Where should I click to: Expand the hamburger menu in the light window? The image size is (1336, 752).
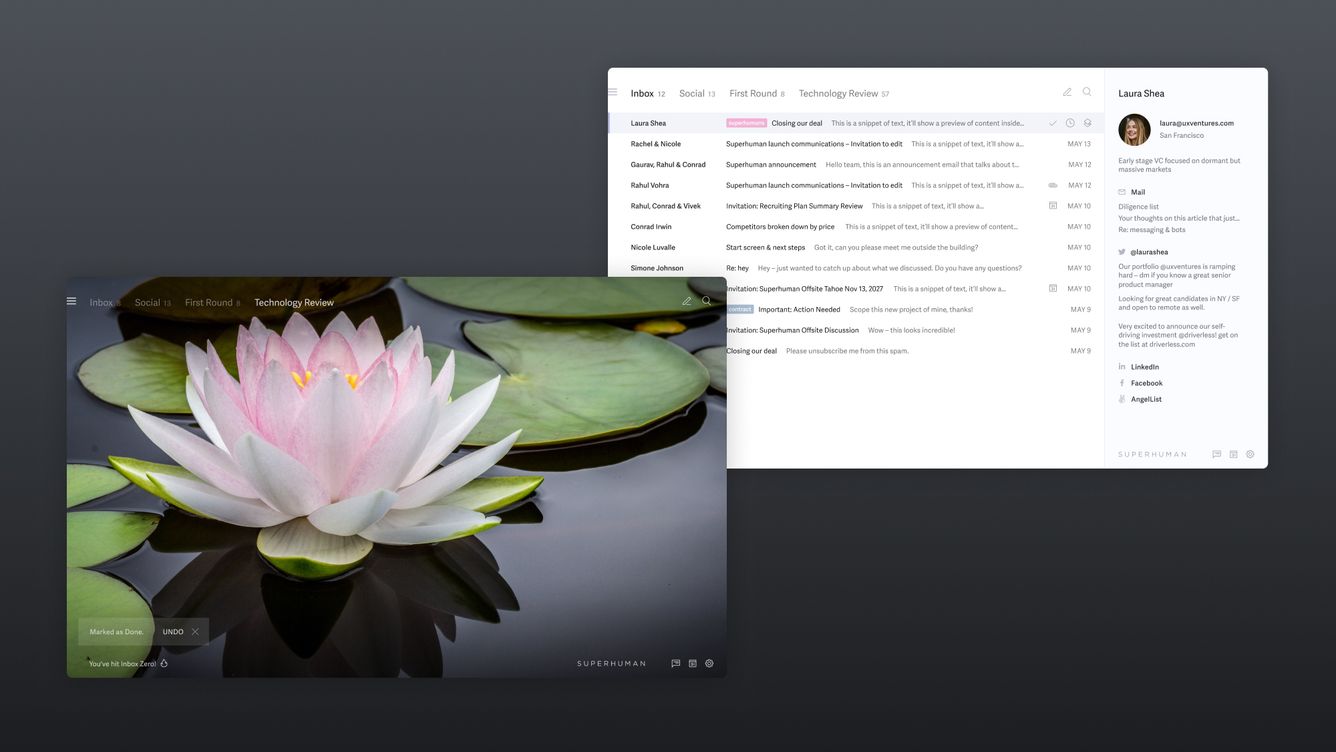point(612,91)
